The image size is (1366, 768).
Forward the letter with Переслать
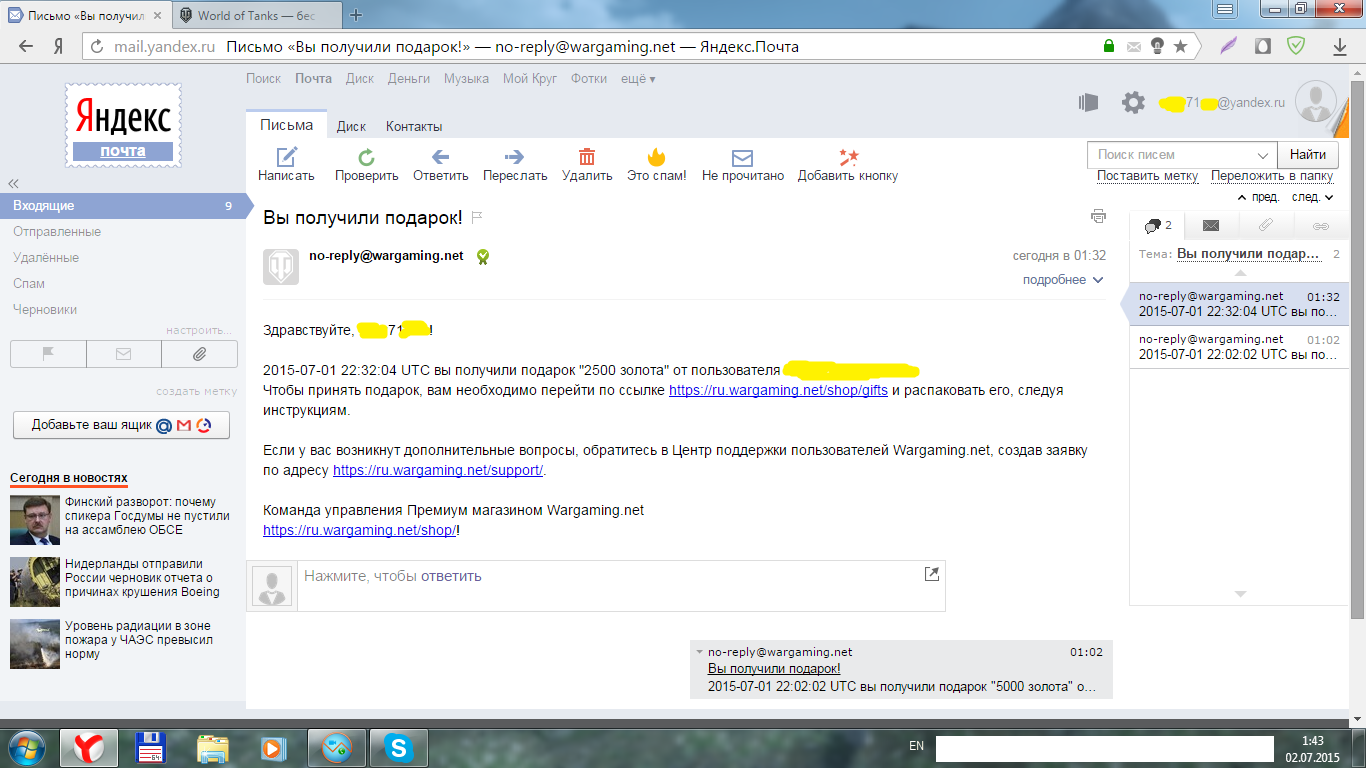tap(515, 166)
